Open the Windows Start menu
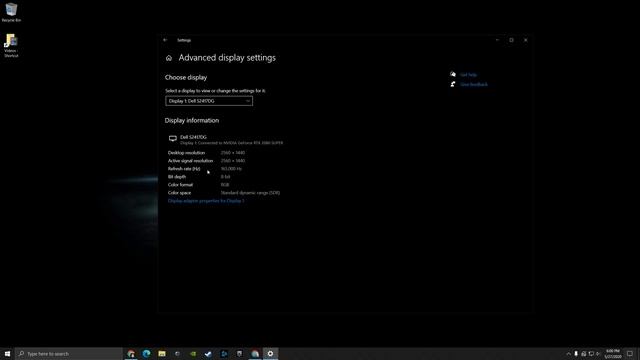The image size is (640, 360). 7,353
